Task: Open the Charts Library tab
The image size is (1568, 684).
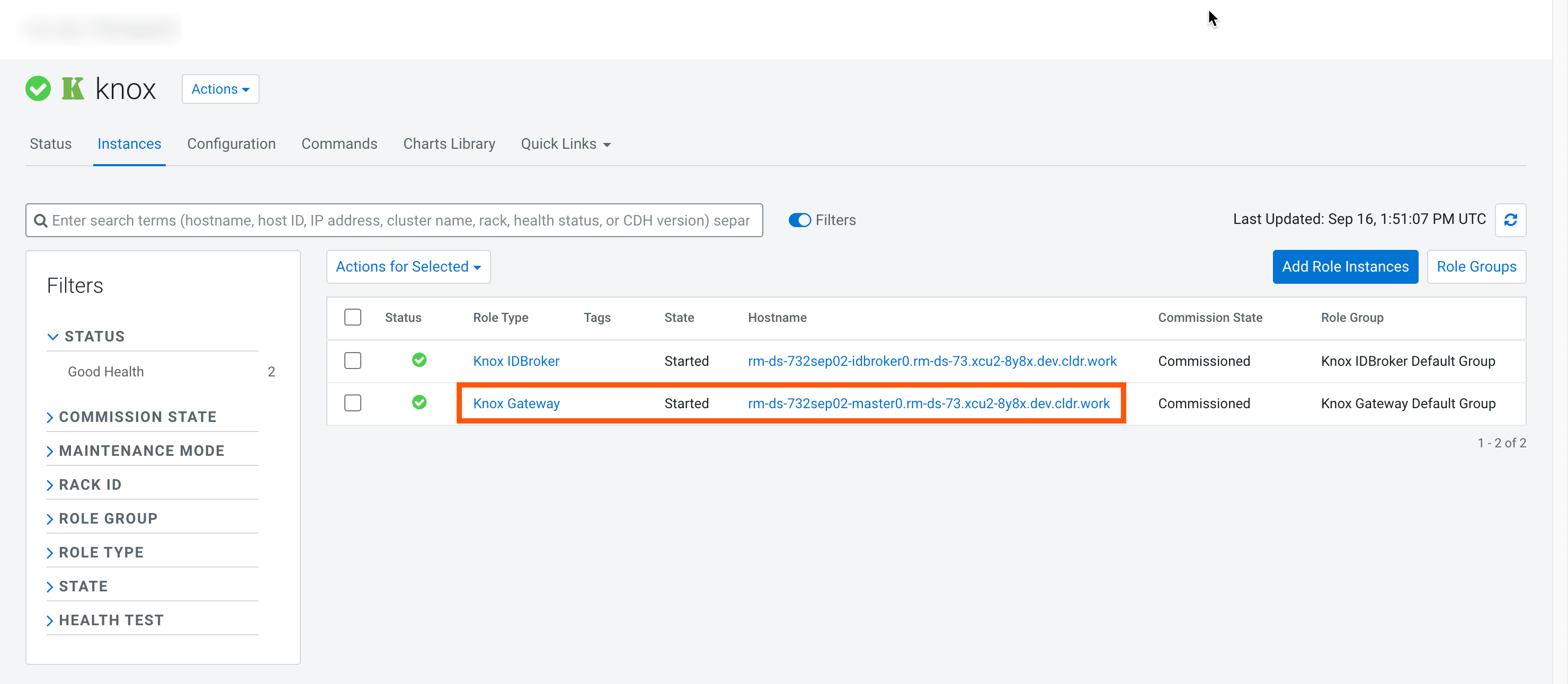Action: (449, 143)
